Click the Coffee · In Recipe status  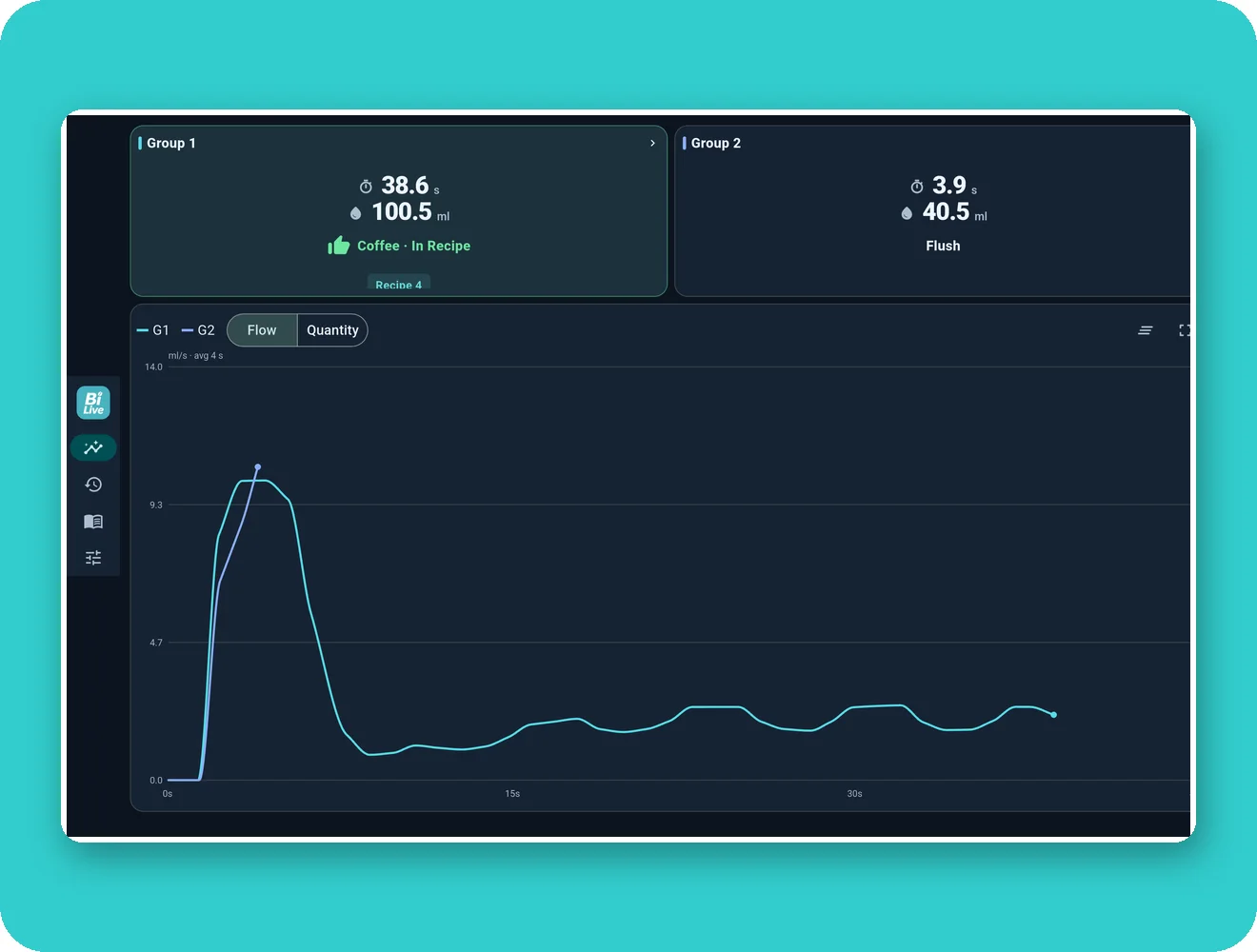413,246
